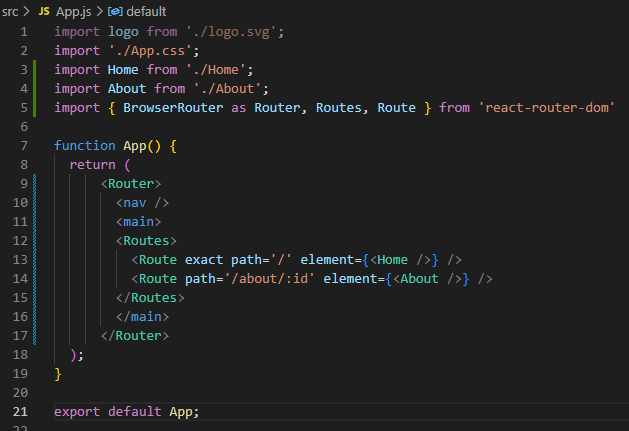Click the About identifier on line 4
The image size is (629, 431).
tap(127, 89)
